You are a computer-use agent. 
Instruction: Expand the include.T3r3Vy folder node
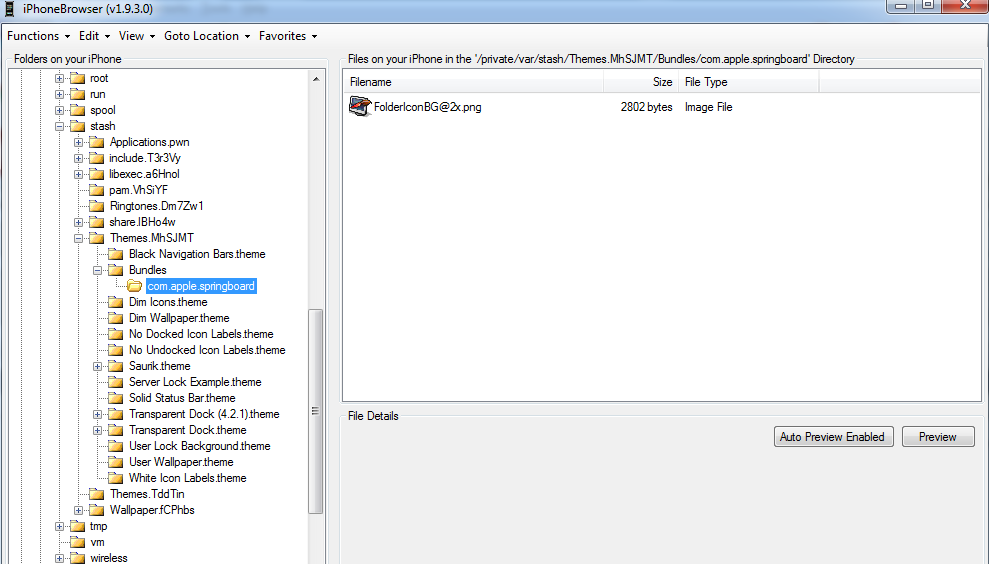click(78, 158)
